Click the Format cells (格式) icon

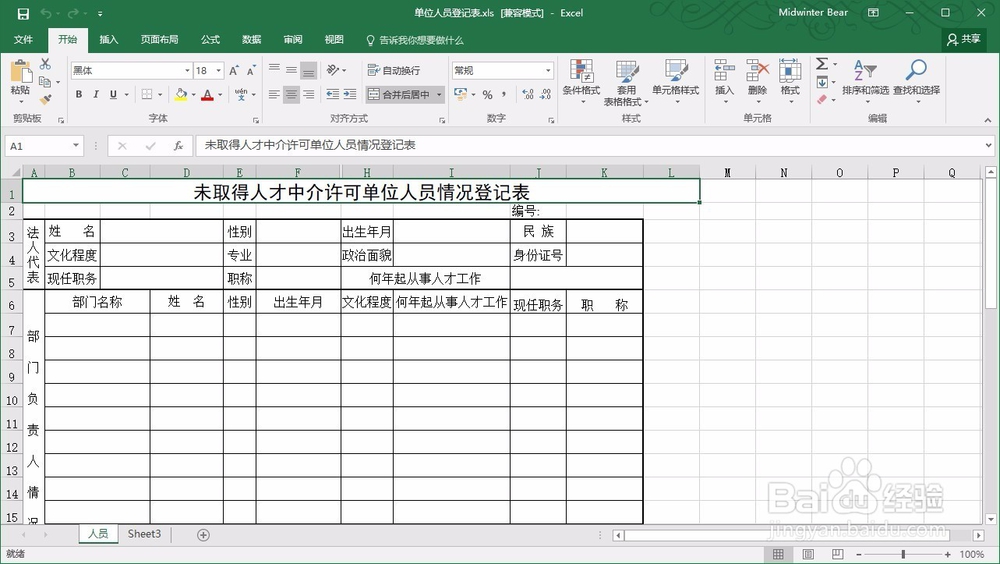point(790,70)
